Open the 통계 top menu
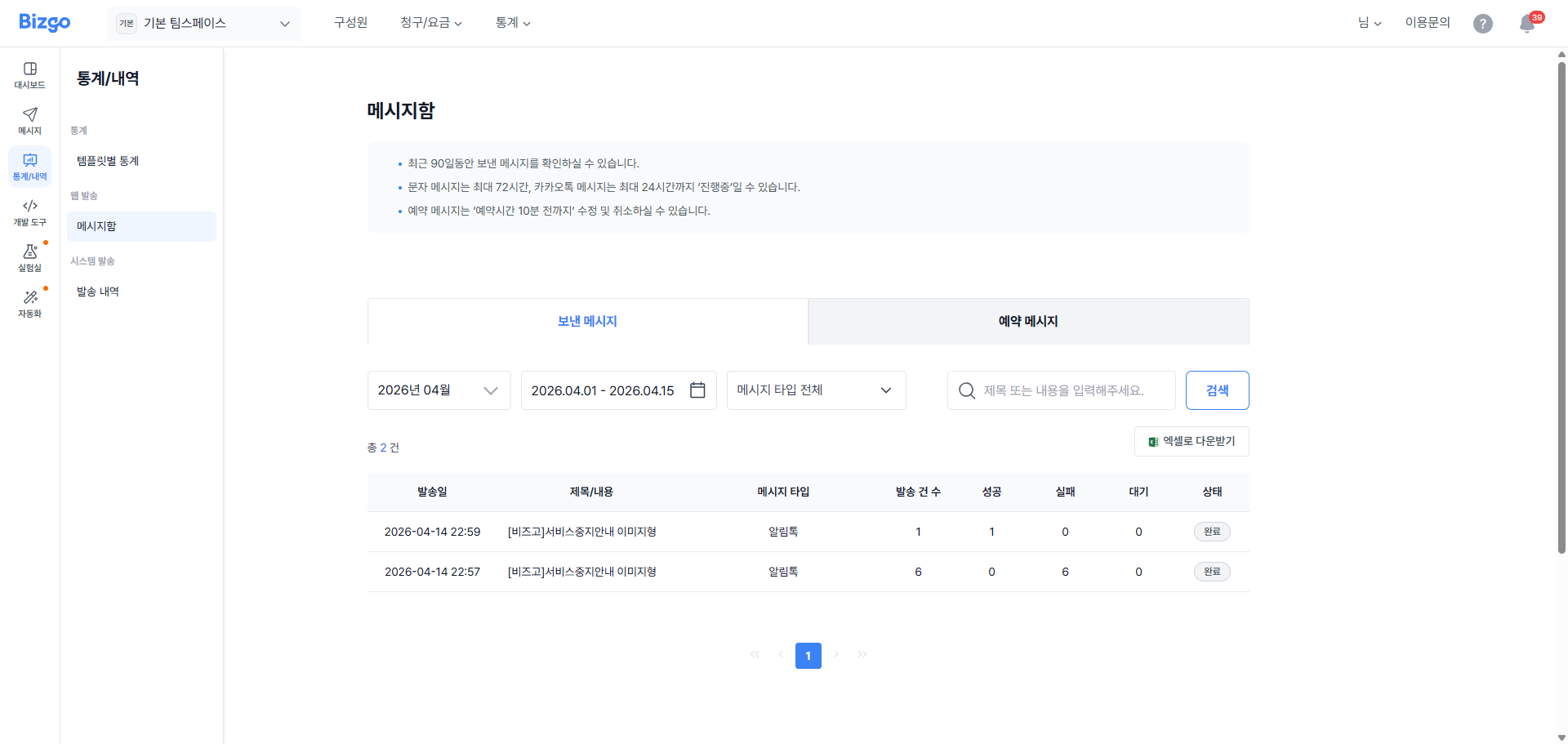 (512, 23)
